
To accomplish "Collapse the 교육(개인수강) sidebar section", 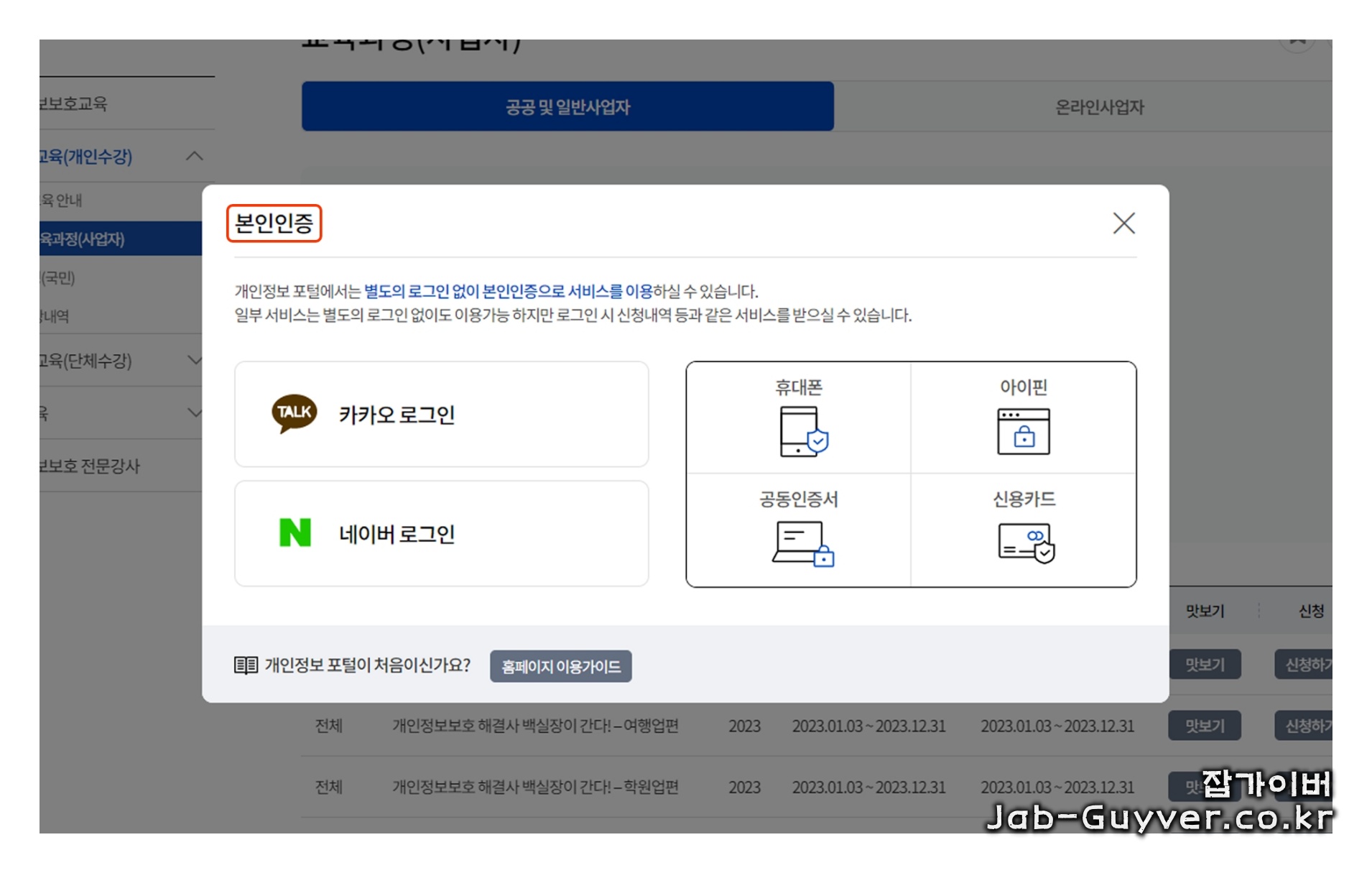I will [x=194, y=156].
